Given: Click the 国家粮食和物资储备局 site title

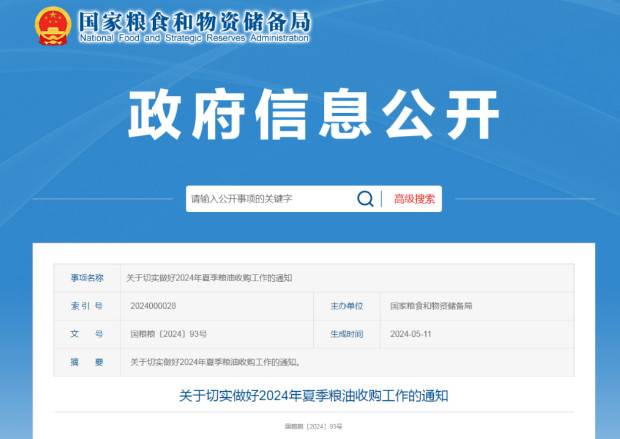Looking at the screenshot, I should click(193, 20).
